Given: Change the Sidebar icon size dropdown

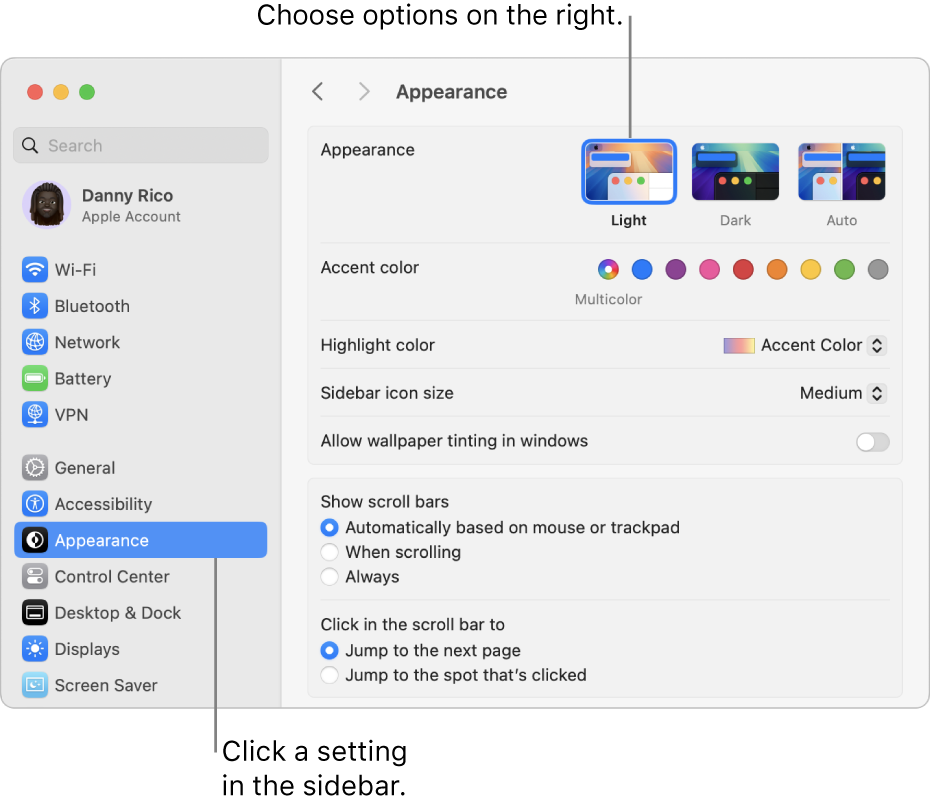Looking at the screenshot, I should pyautogui.click(x=877, y=394).
